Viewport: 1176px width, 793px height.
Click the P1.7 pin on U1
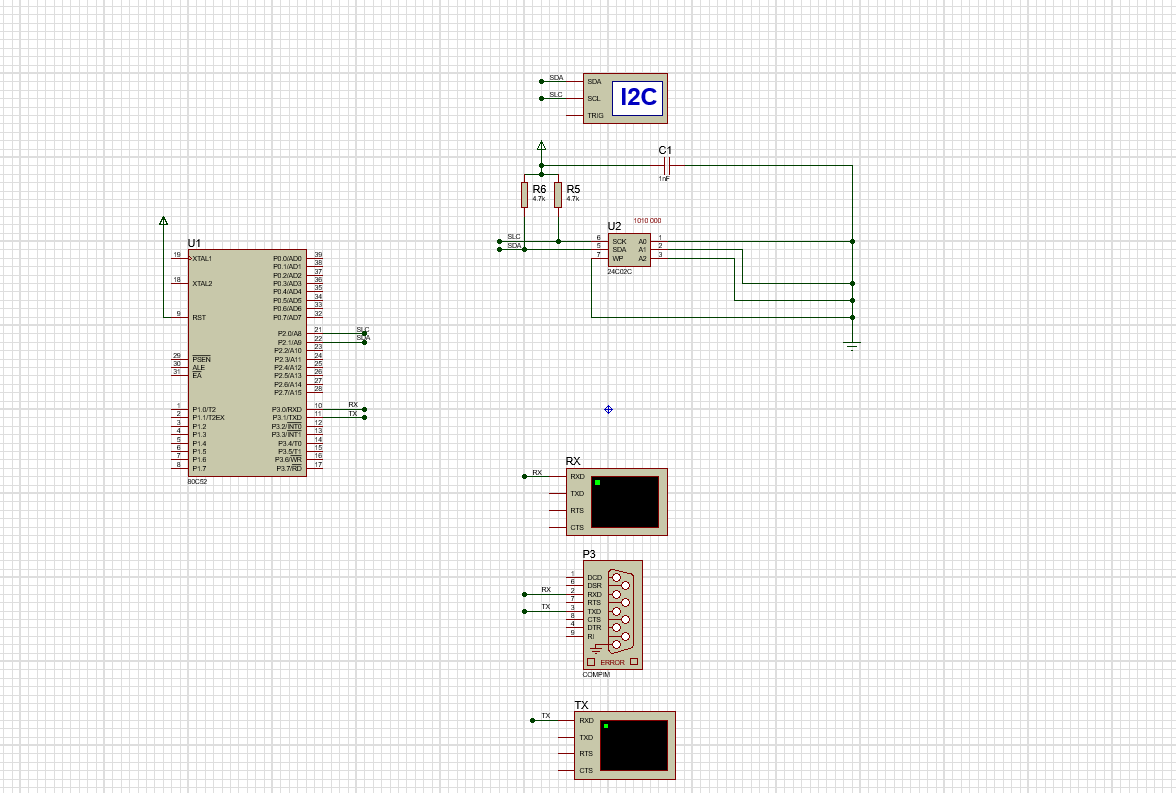click(x=199, y=468)
